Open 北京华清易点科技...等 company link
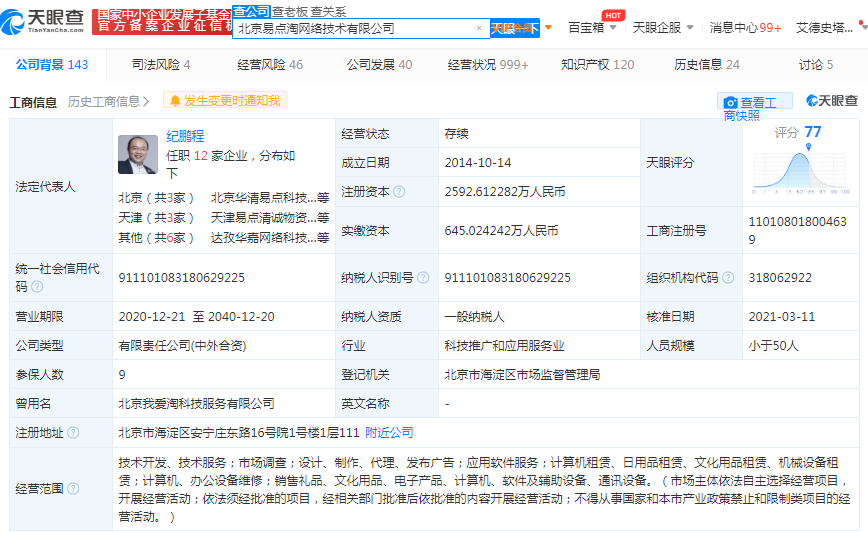Screen dimensions: 868x533 (x=270, y=198)
